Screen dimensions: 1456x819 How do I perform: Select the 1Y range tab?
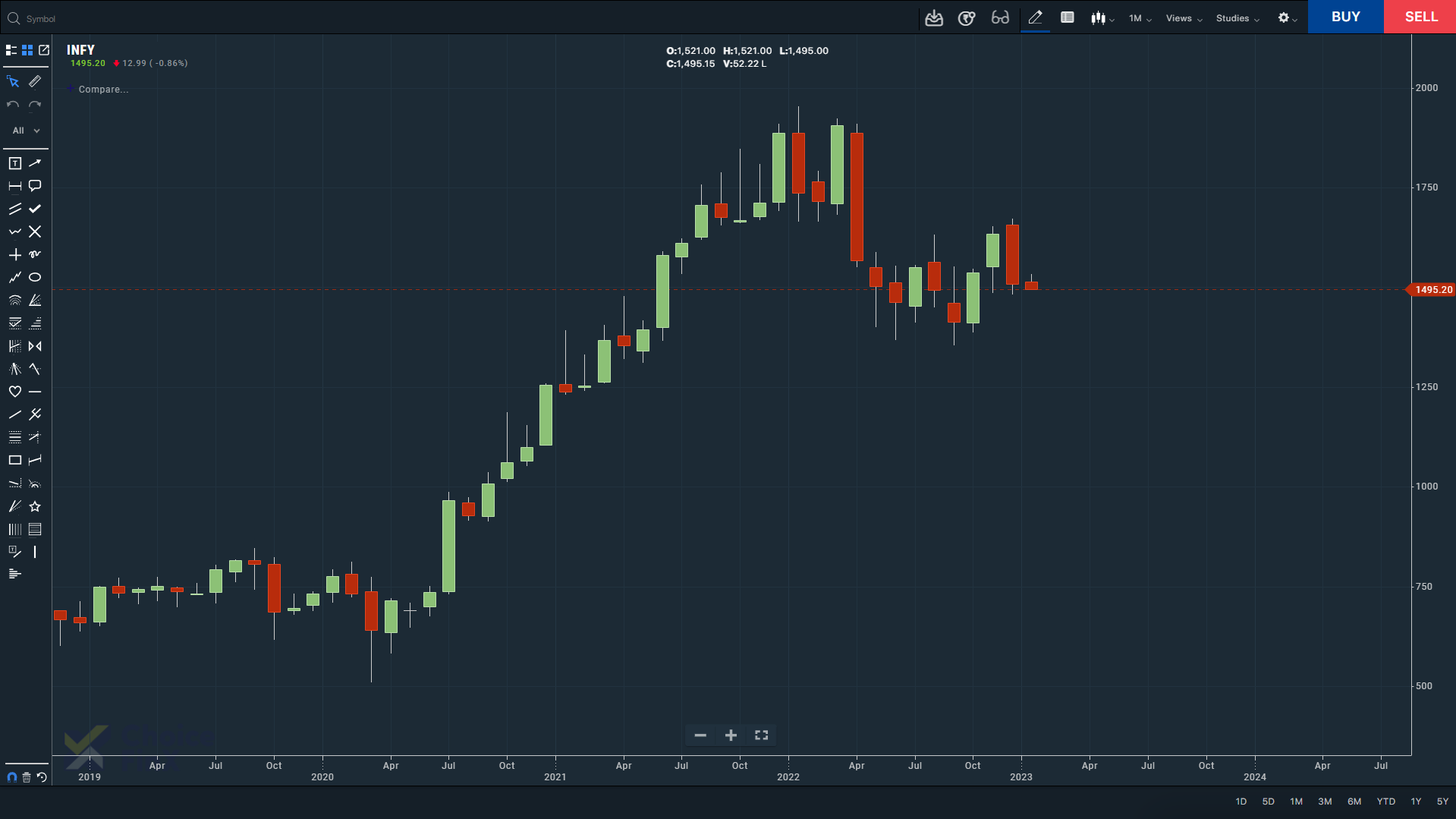[1416, 802]
